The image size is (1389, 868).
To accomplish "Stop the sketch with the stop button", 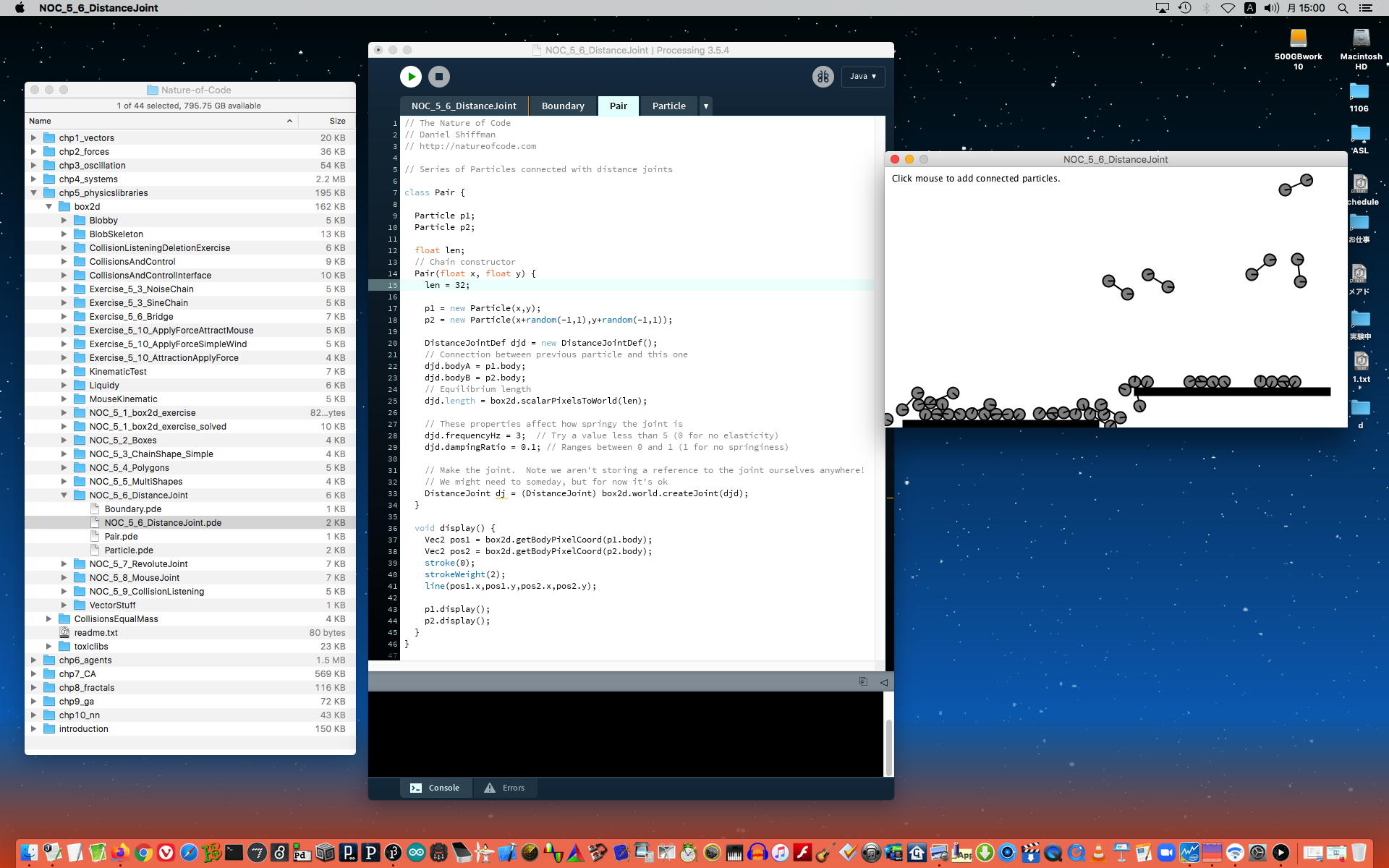I will 438,77.
